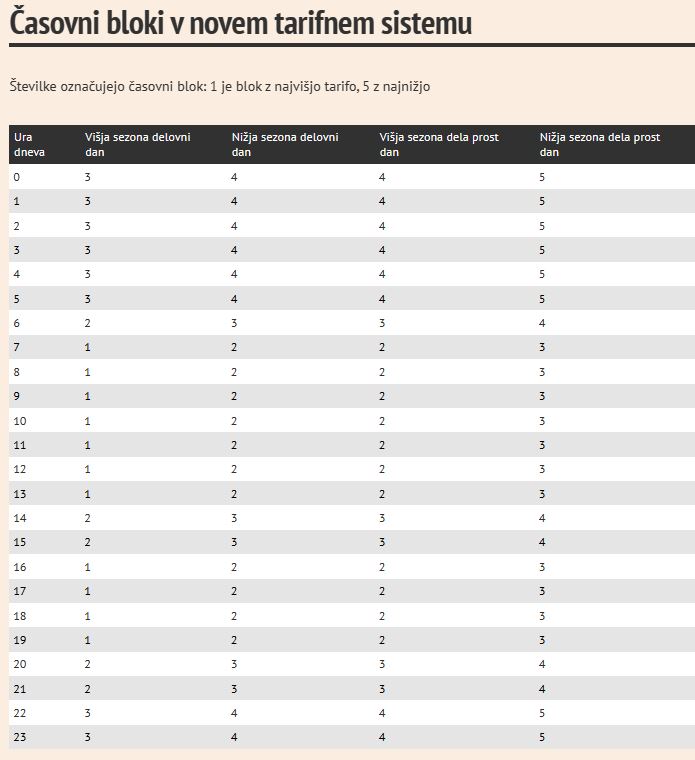
Task: Select the "Višja sezona delovni dan" header
Action: point(138,144)
